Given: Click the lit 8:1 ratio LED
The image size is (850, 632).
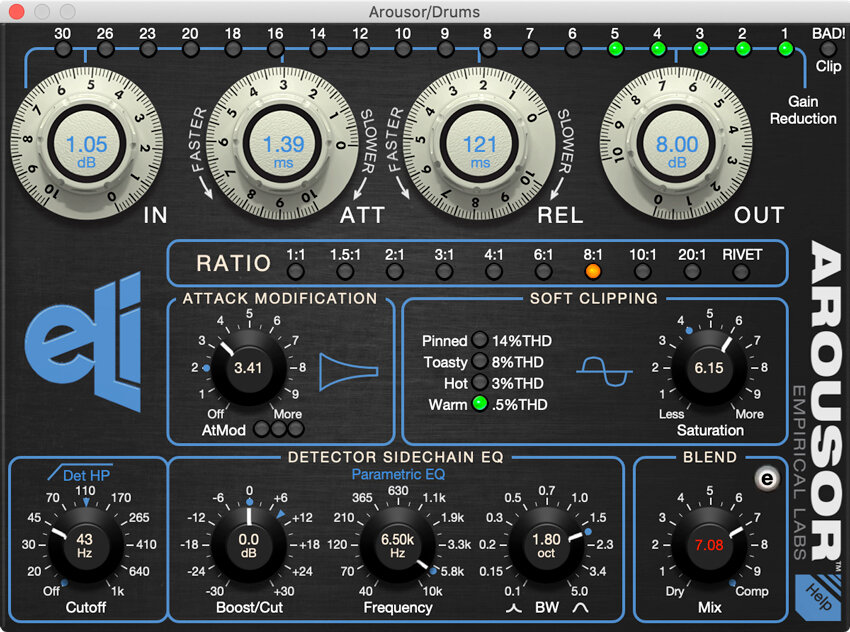Looking at the screenshot, I should (593, 272).
